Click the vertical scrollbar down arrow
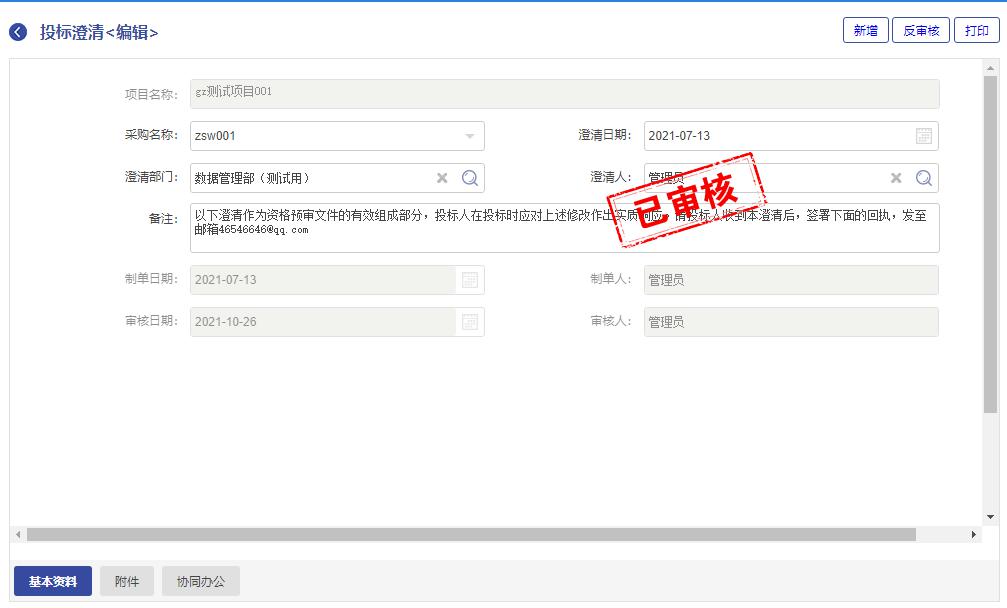 [991, 517]
